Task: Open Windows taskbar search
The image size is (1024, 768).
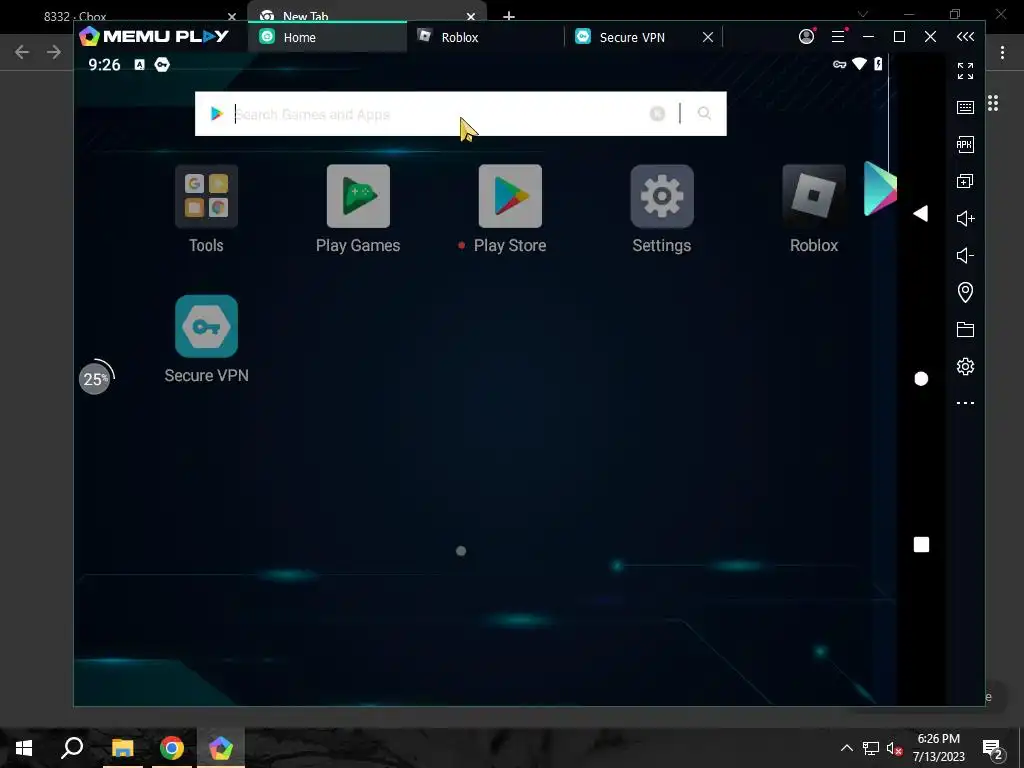Action: [x=72, y=748]
